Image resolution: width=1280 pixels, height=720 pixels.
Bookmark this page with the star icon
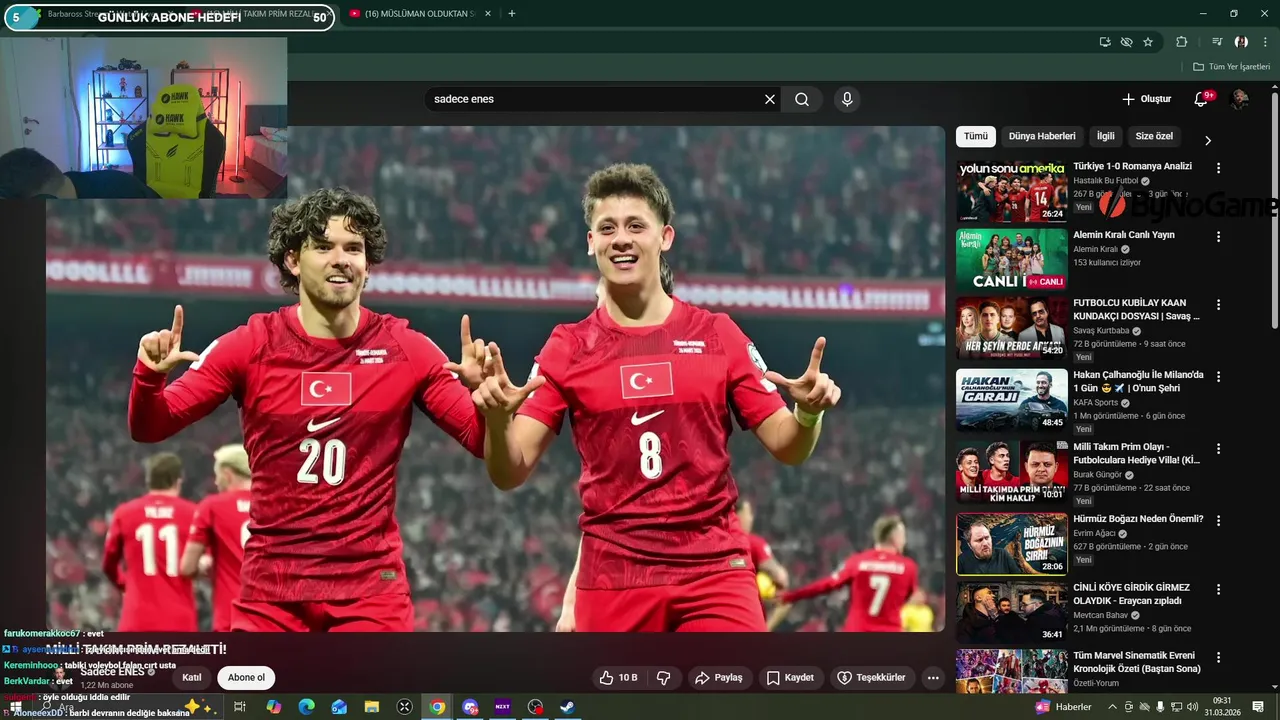click(1148, 42)
